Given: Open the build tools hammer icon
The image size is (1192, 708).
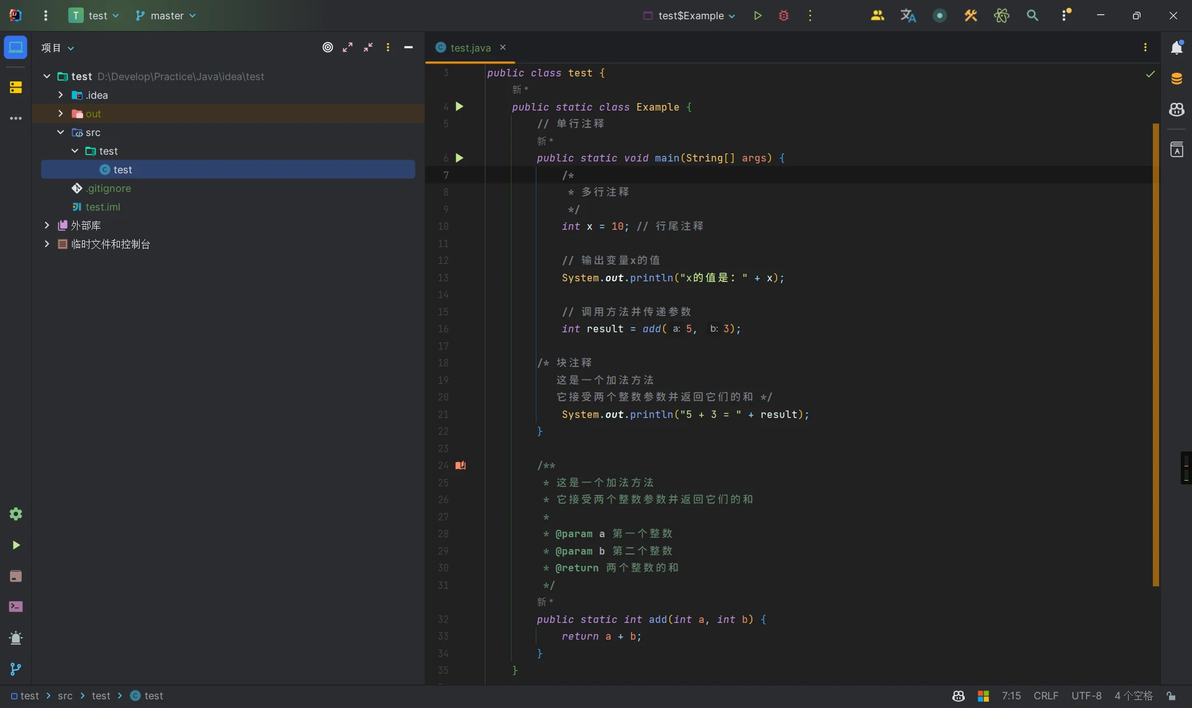Looking at the screenshot, I should click(x=971, y=15).
